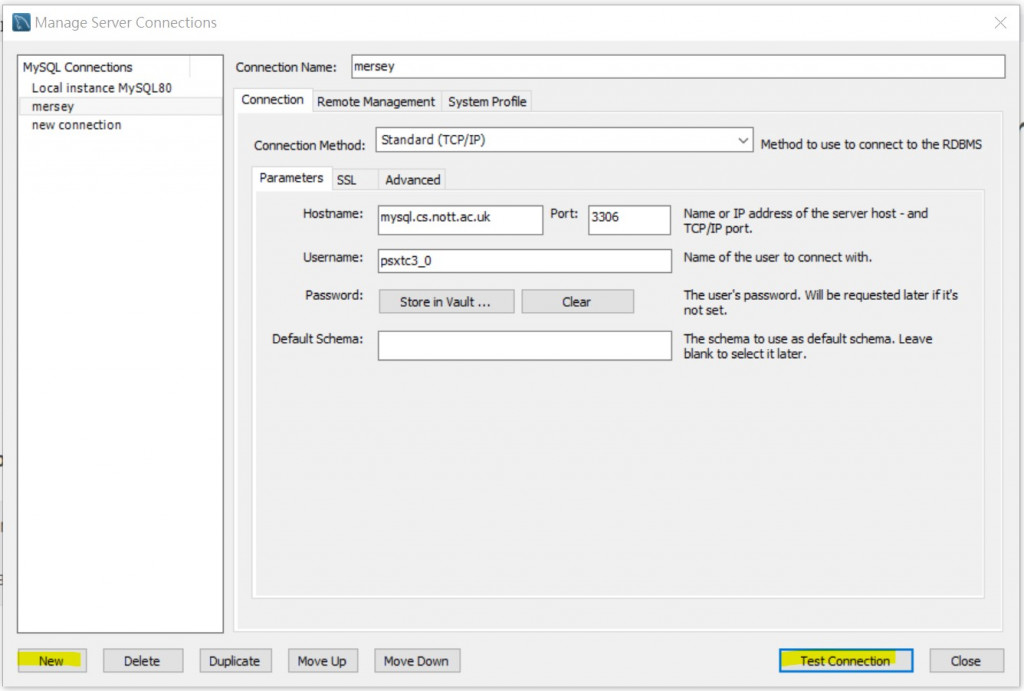Screen dimensions: 1024x691
Task: Open the Connection Method dropdown
Action: click(564, 140)
